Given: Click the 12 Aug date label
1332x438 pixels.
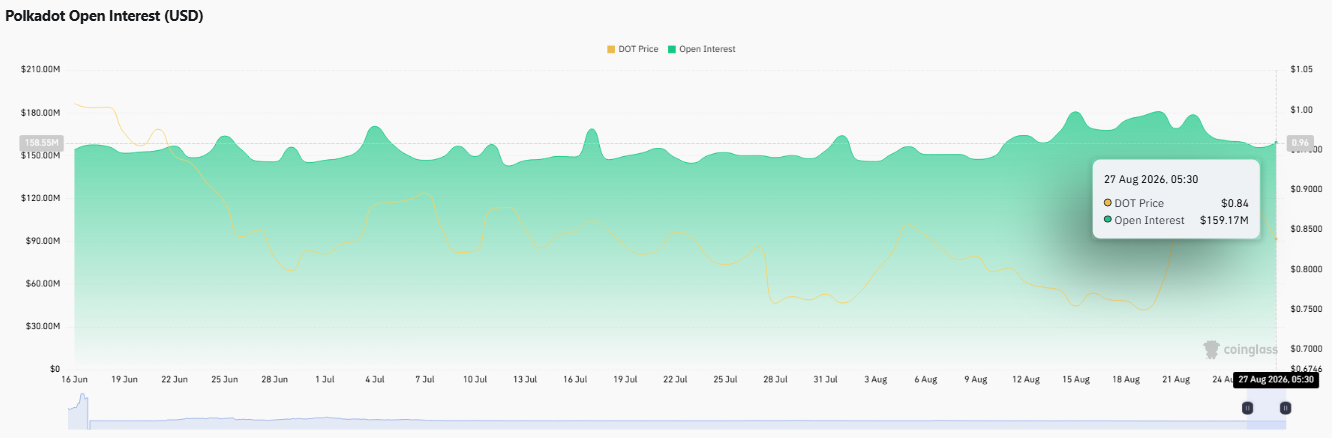Looking at the screenshot, I should (x=1025, y=380).
